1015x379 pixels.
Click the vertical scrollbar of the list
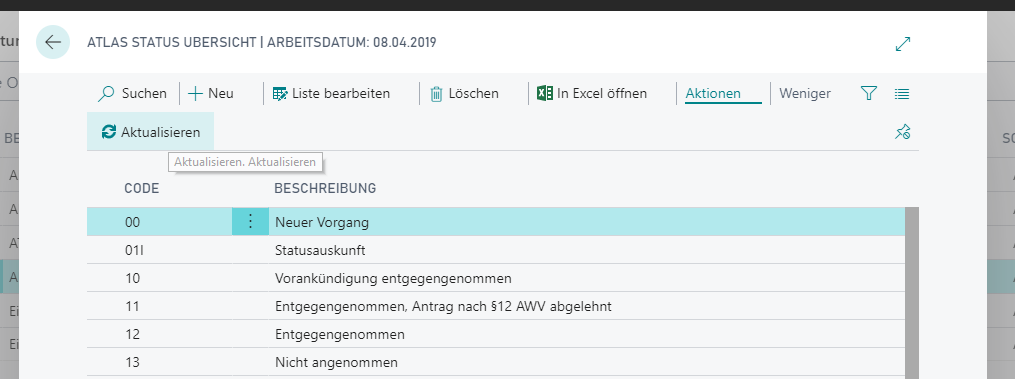[x=912, y=293]
